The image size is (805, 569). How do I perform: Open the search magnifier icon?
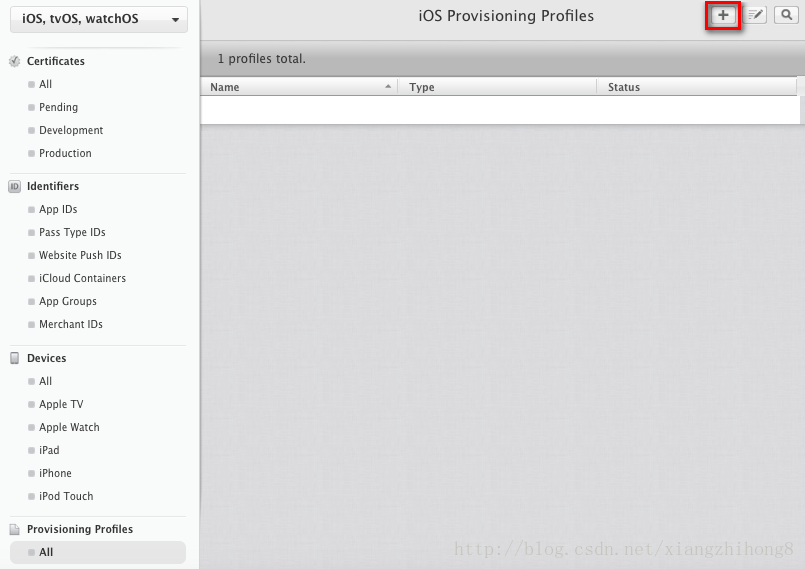coord(787,15)
